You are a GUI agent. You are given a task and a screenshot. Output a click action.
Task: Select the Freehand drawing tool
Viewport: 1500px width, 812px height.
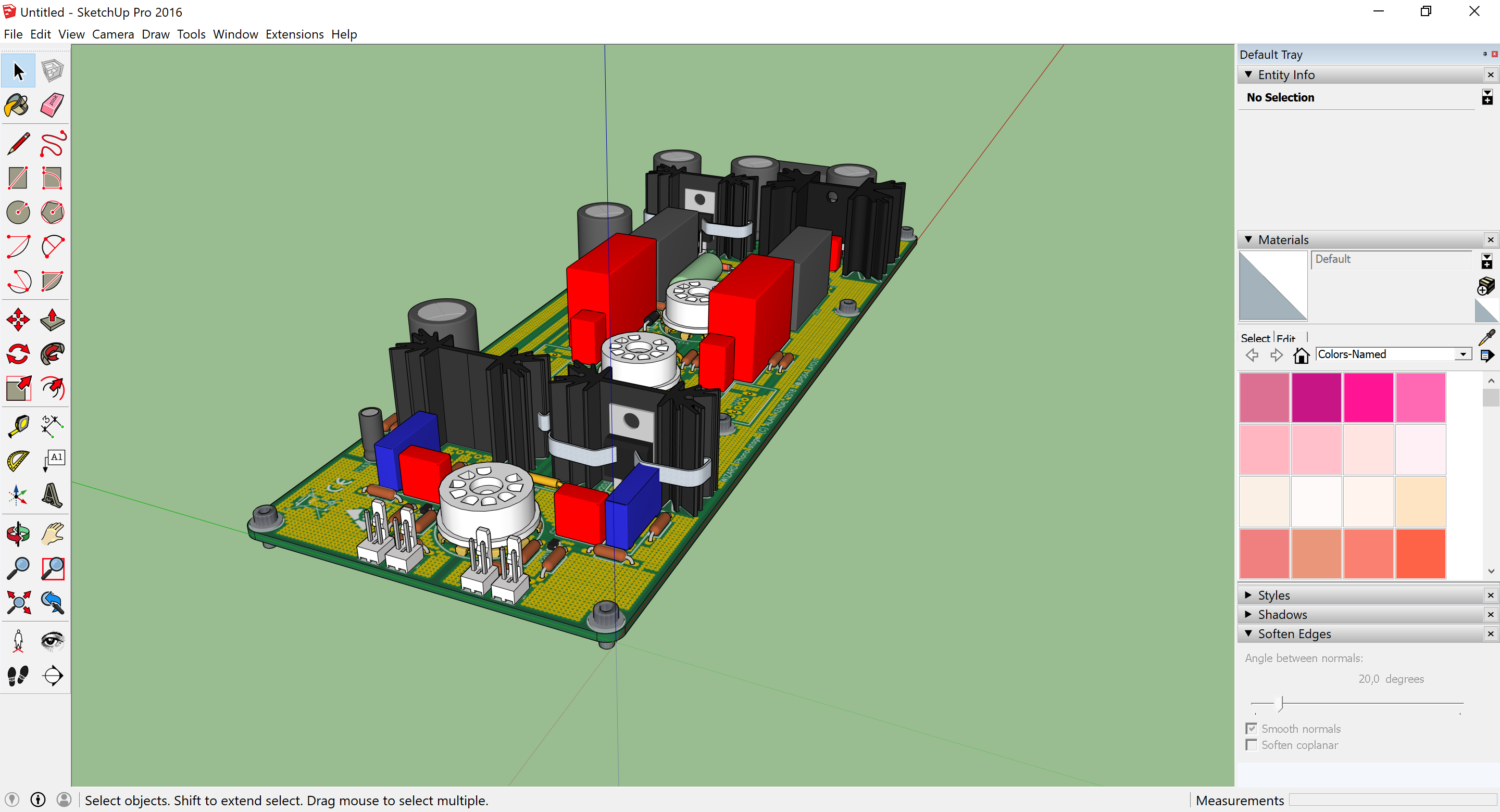53,144
